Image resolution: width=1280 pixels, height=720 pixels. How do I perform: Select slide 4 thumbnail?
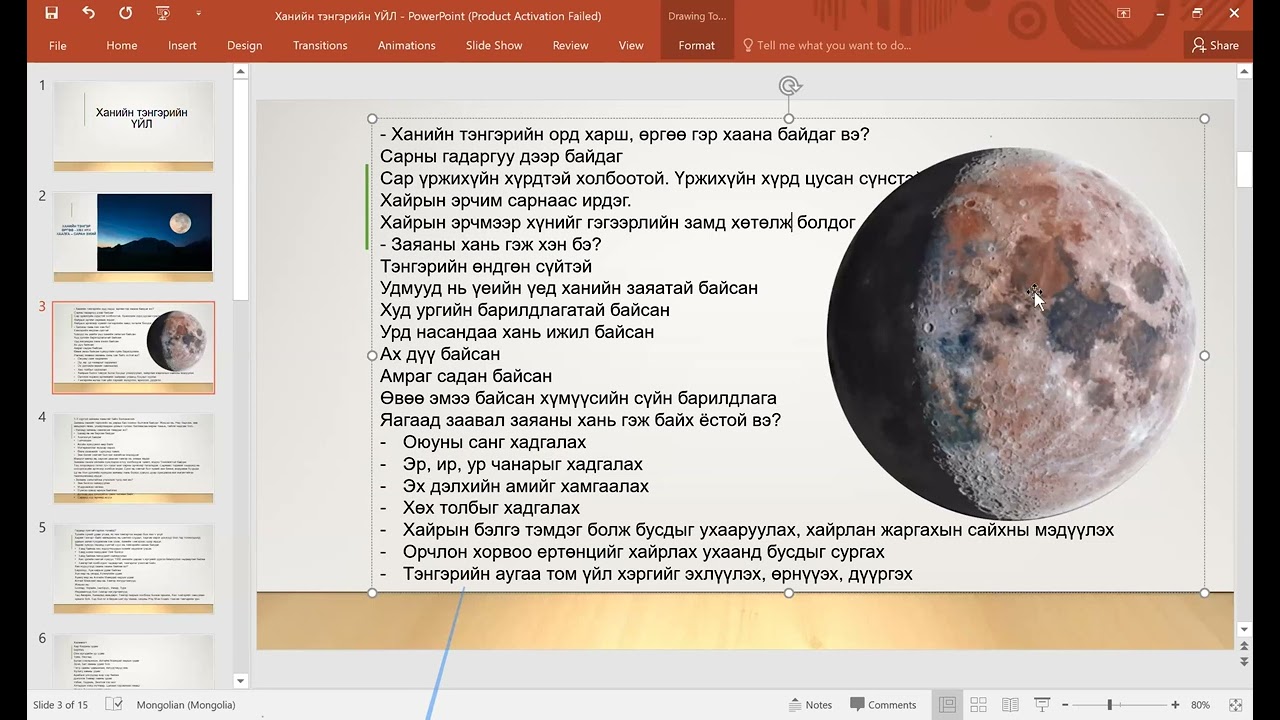(x=133, y=458)
